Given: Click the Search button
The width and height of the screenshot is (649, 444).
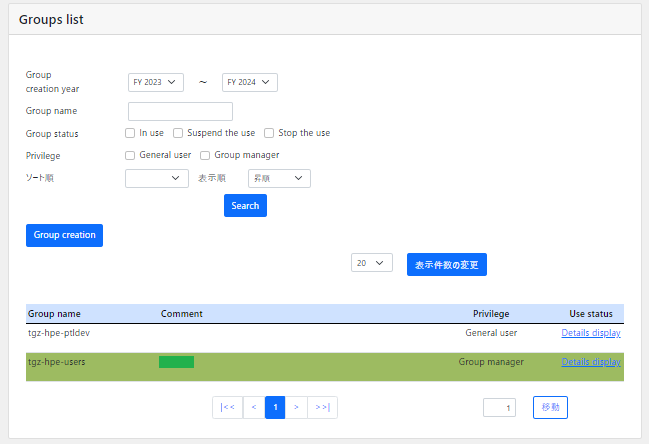Looking at the screenshot, I should (245, 206).
